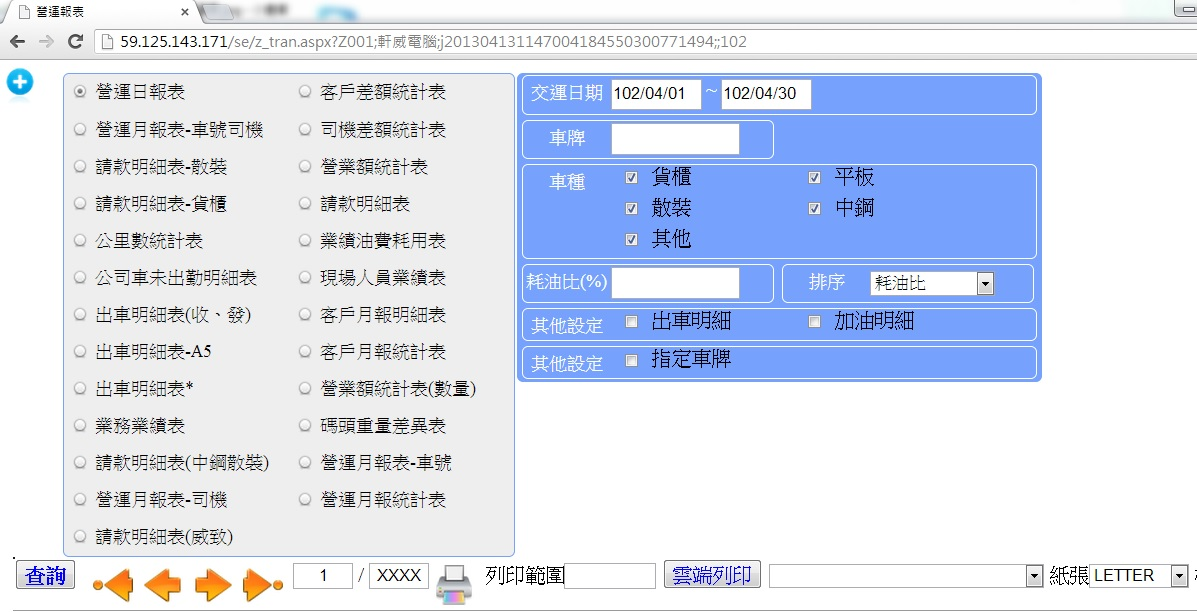Select 請款明細表 radio option
The width and height of the screenshot is (1197, 612).
click(305, 203)
